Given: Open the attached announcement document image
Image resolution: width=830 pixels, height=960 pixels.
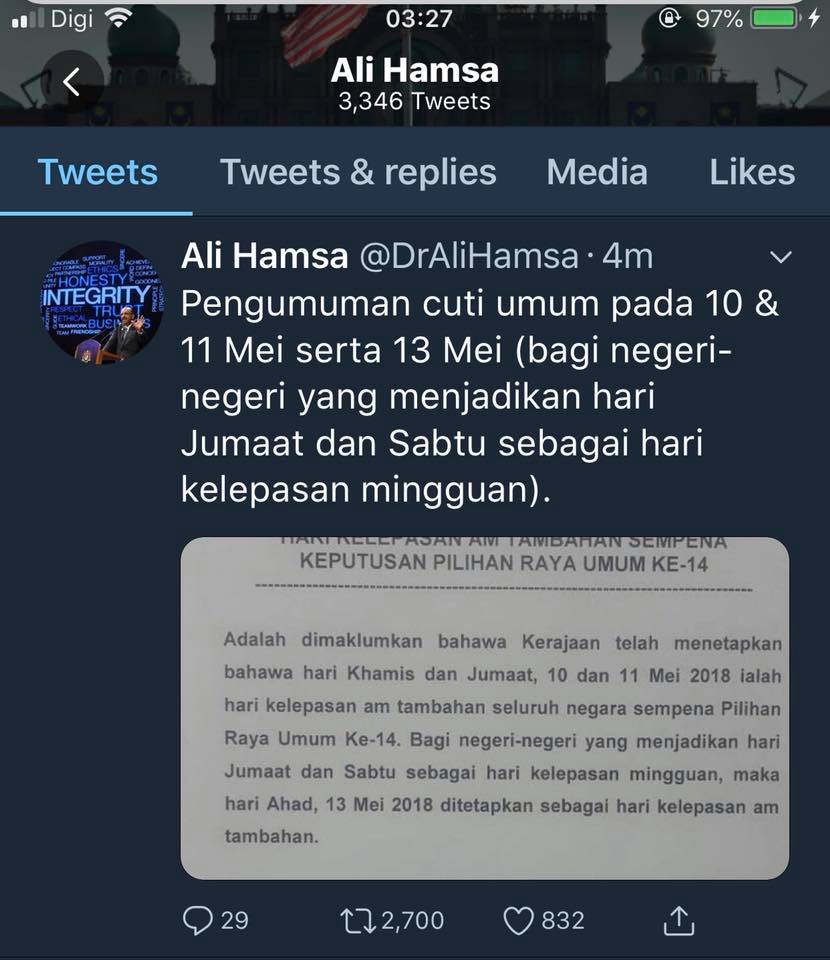Looking at the screenshot, I should click(x=485, y=708).
